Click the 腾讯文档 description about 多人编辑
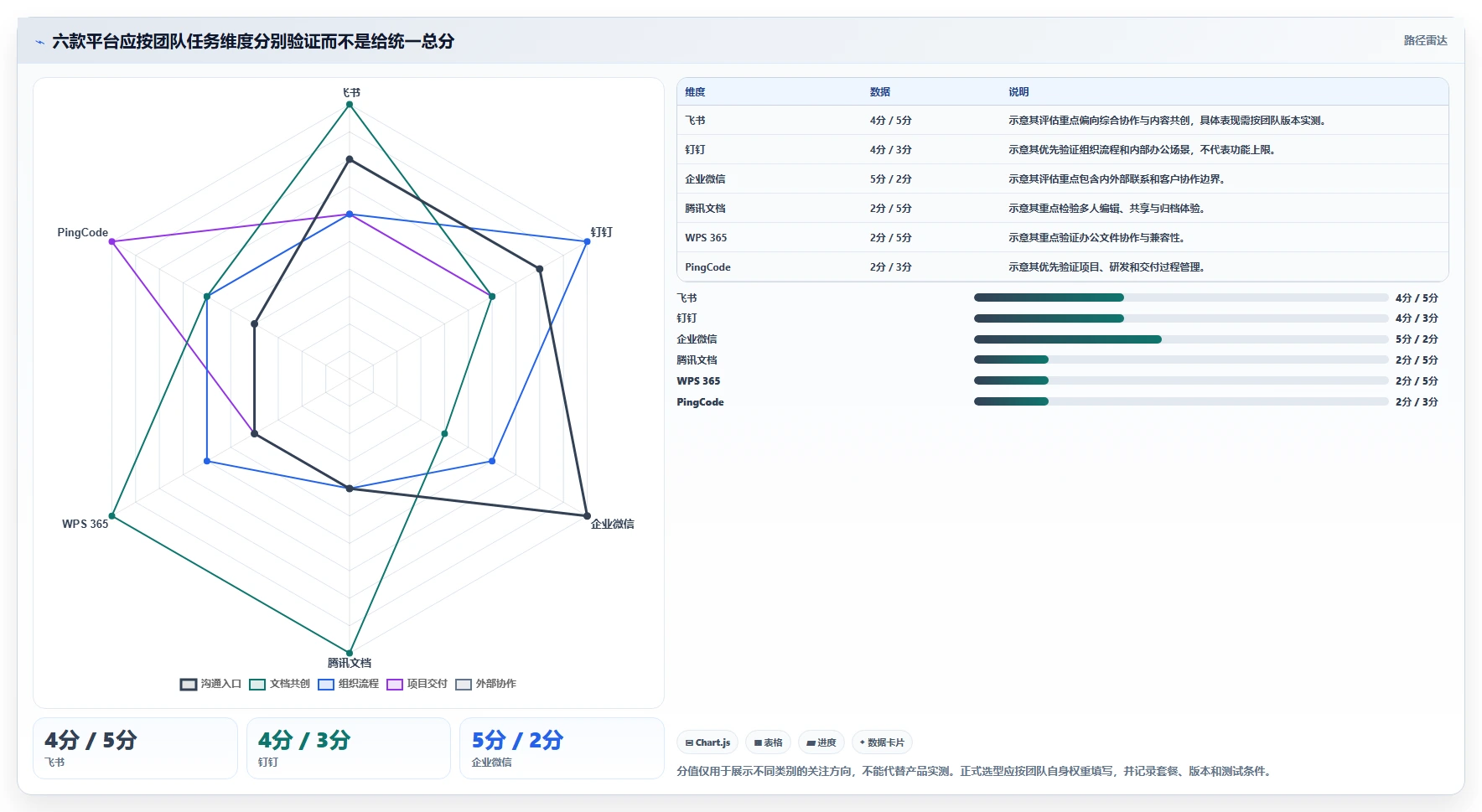 (1106, 209)
